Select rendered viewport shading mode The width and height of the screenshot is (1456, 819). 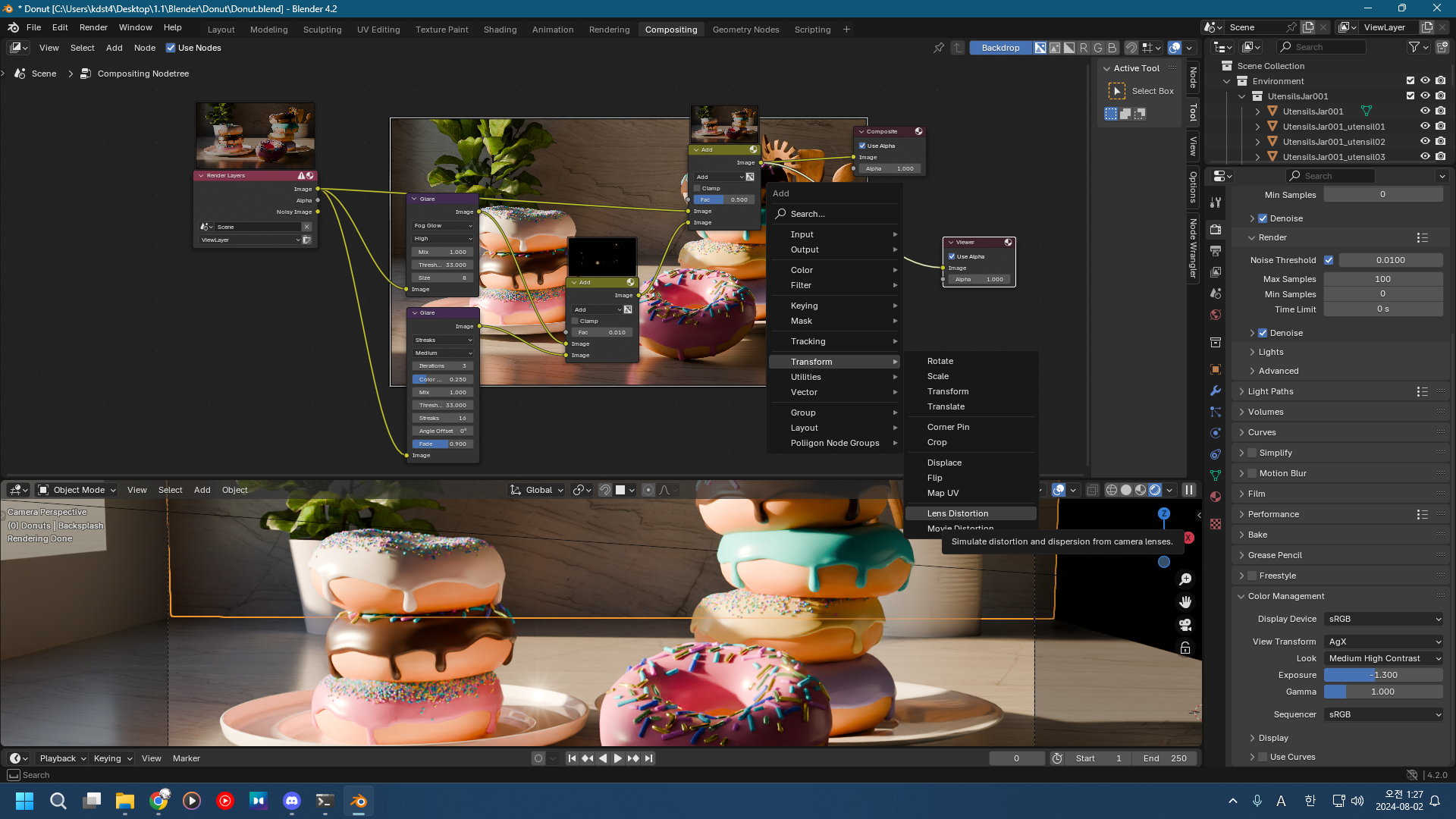[x=1155, y=490]
